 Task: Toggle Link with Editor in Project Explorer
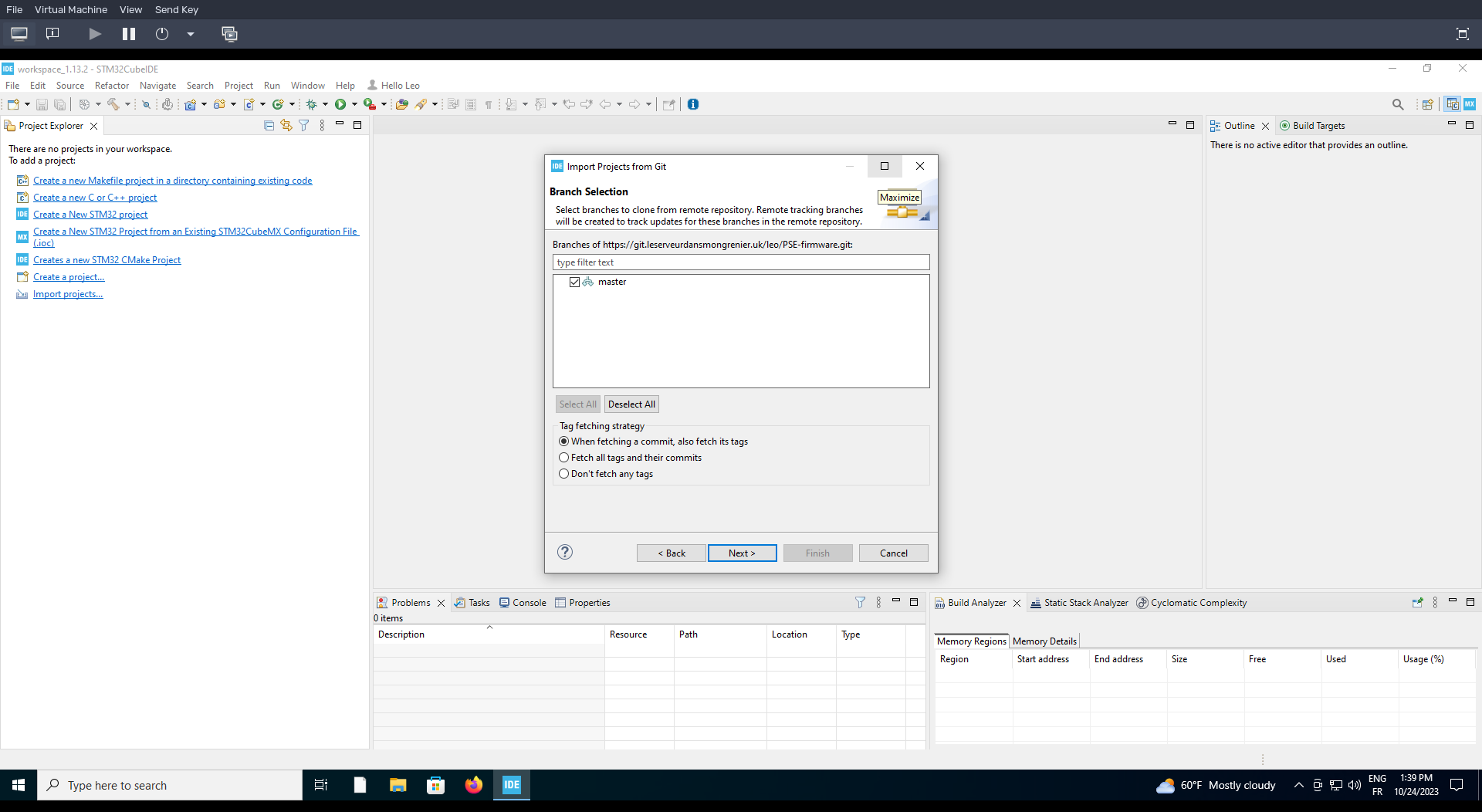pyautogui.click(x=286, y=125)
